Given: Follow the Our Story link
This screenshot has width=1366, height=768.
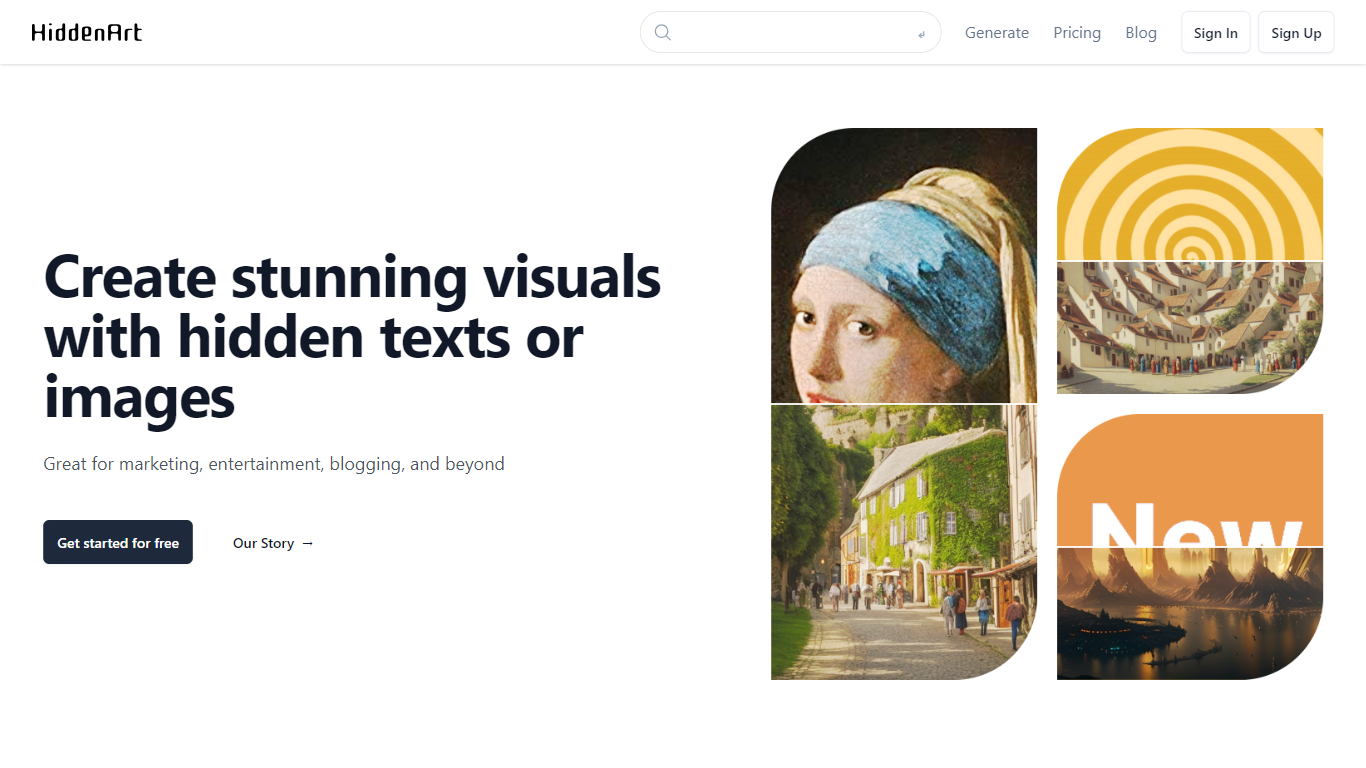Looking at the screenshot, I should (x=264, y=543).
